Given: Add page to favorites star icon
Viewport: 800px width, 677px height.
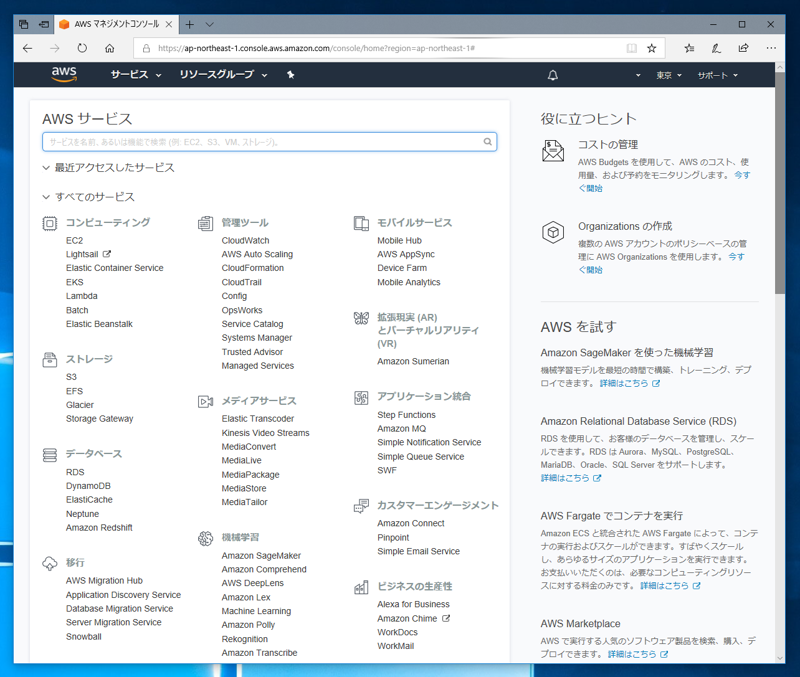Looking at the screenshot, I should 652,48.
